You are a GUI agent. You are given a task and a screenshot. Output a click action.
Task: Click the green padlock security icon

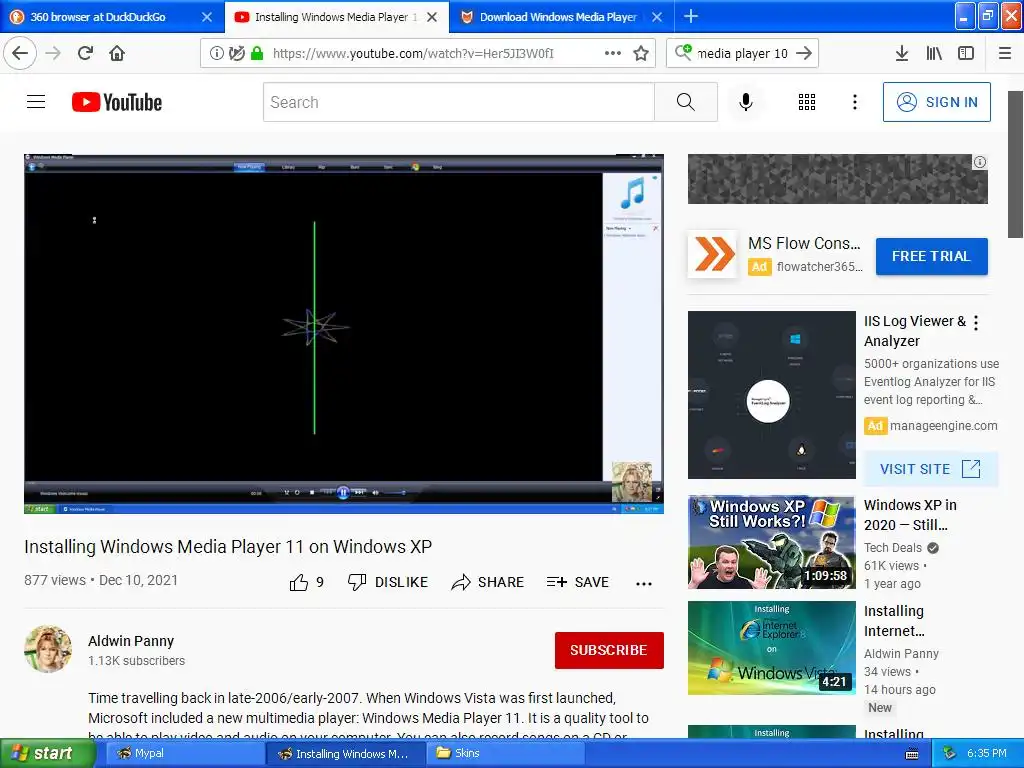[257, 53]
